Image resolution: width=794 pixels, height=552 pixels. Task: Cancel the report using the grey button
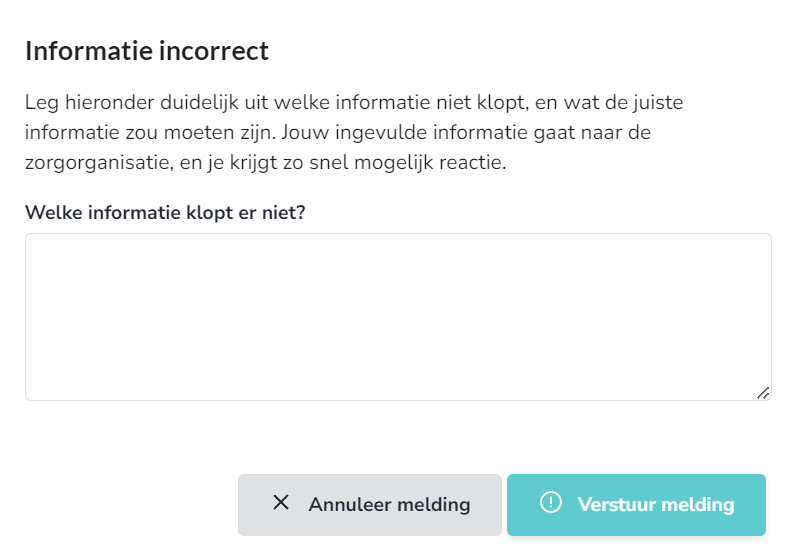[370, 505]
